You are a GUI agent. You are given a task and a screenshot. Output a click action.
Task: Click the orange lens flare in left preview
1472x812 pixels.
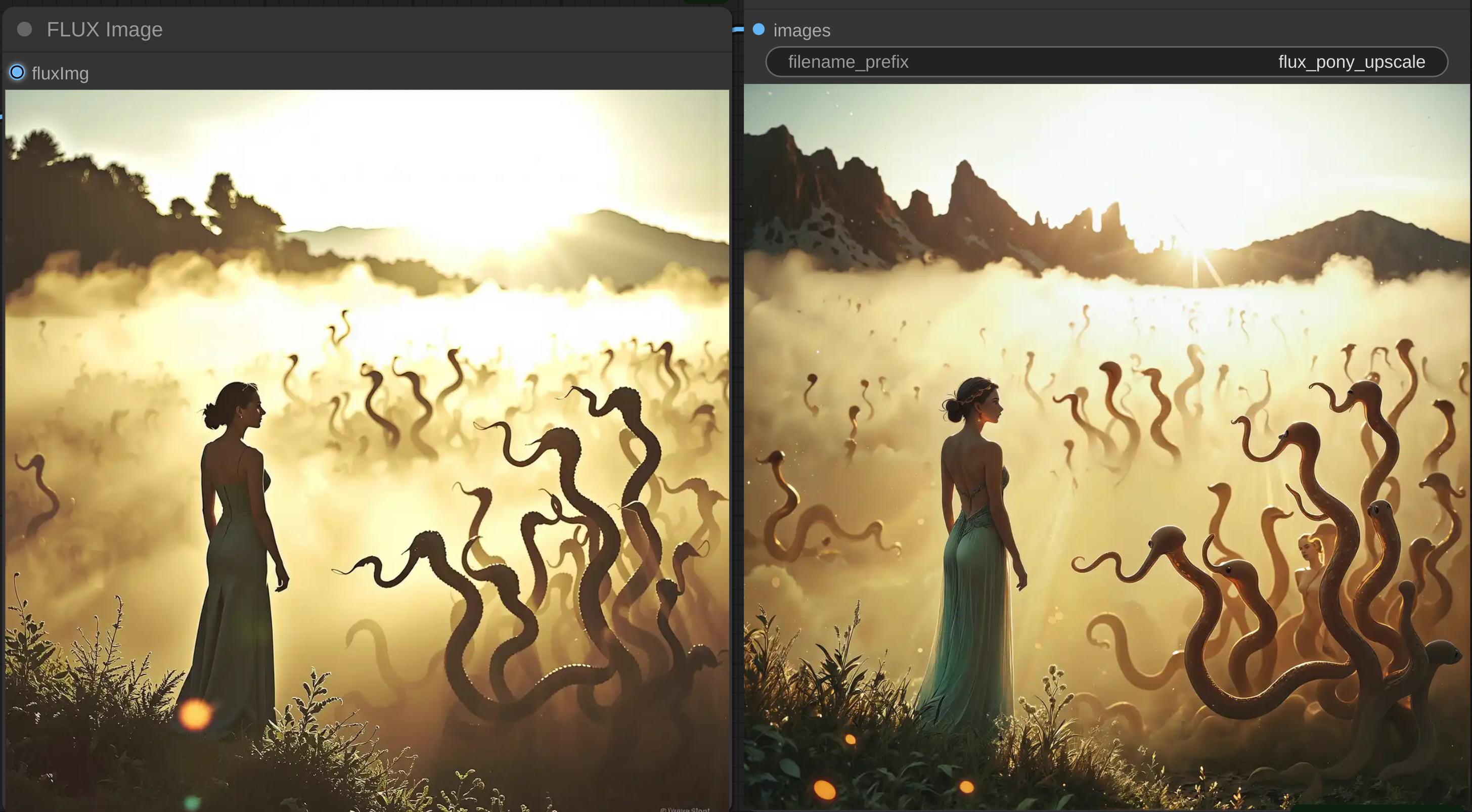[195, 714]
